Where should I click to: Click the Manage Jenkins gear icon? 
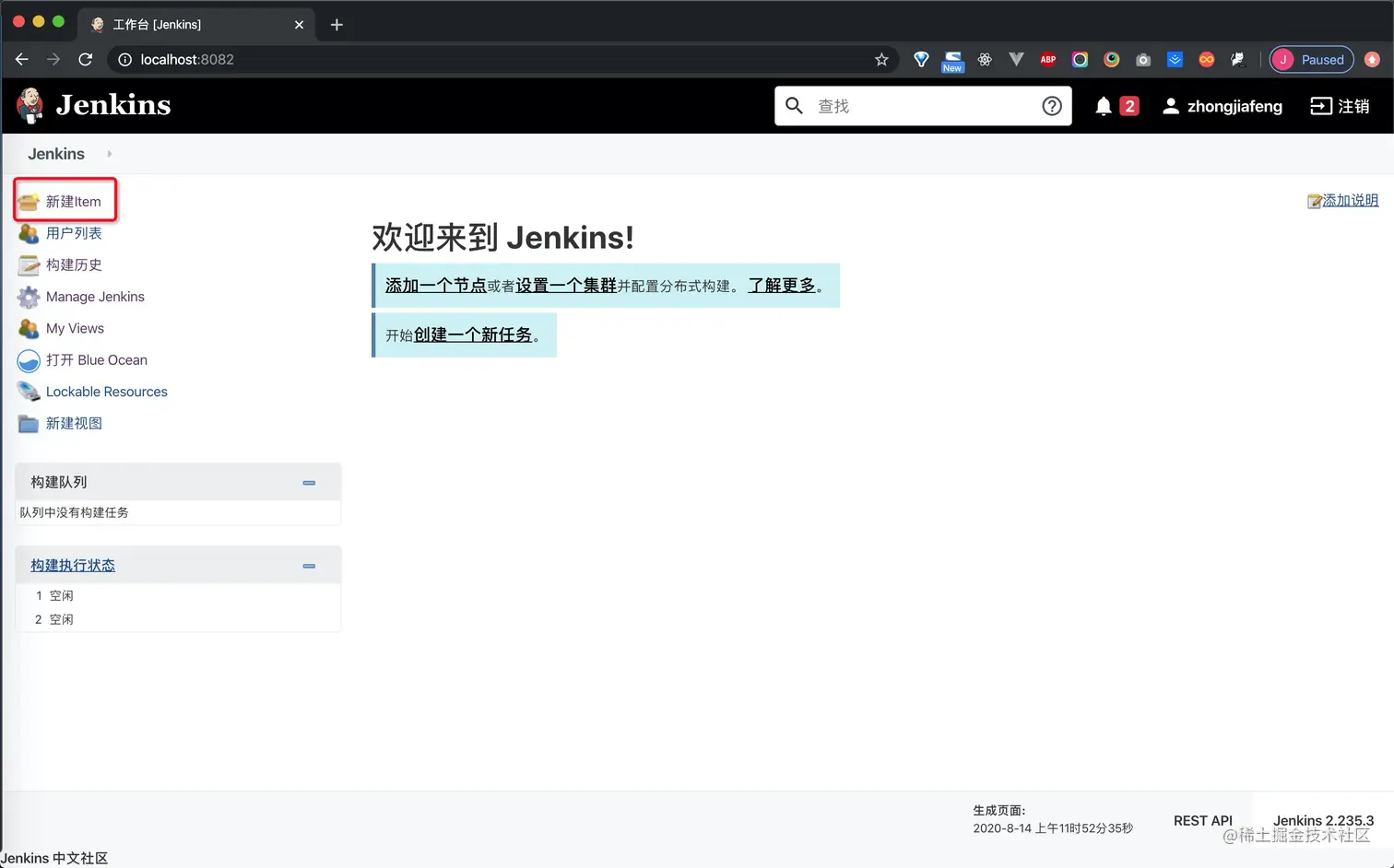point(29,297)
